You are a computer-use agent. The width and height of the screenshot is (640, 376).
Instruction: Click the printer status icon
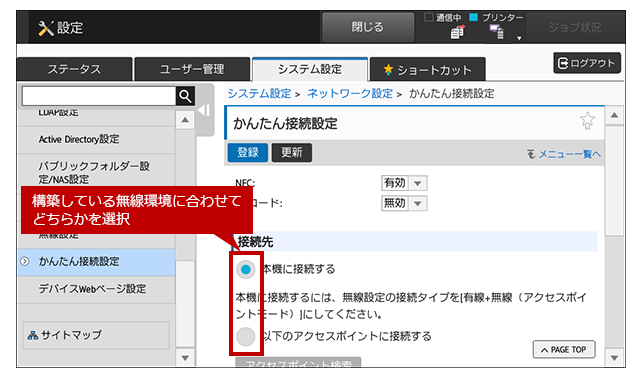(x=497, y=31)
